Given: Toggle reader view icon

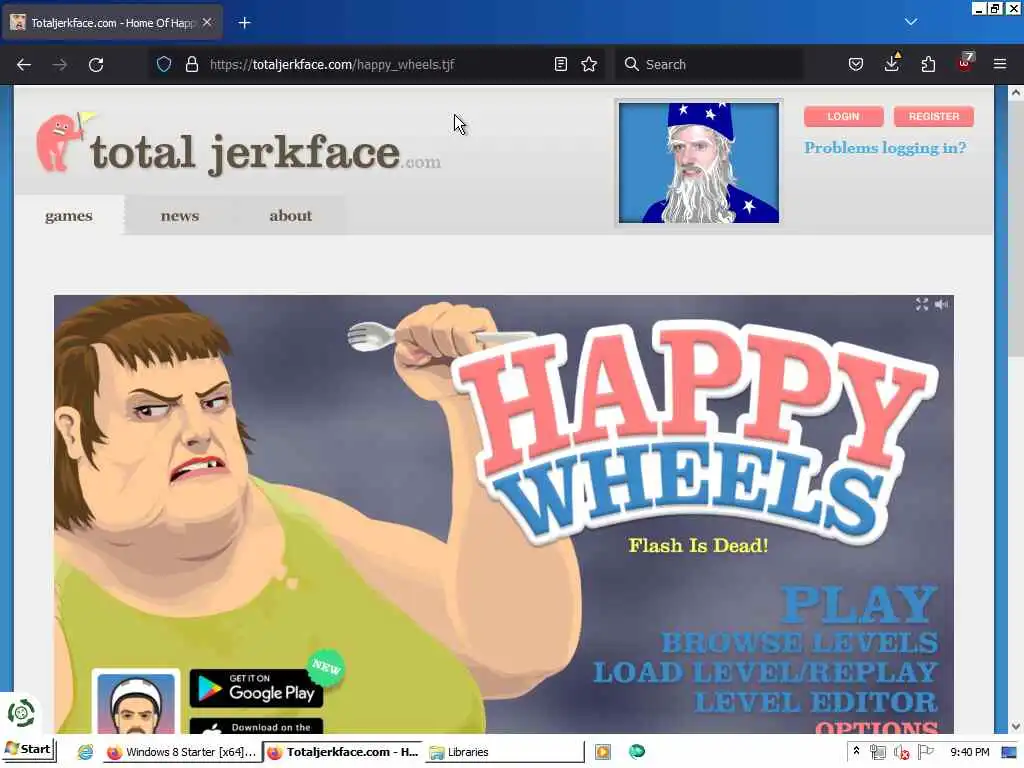Looking at the screenshot, I should pos(560,64).
